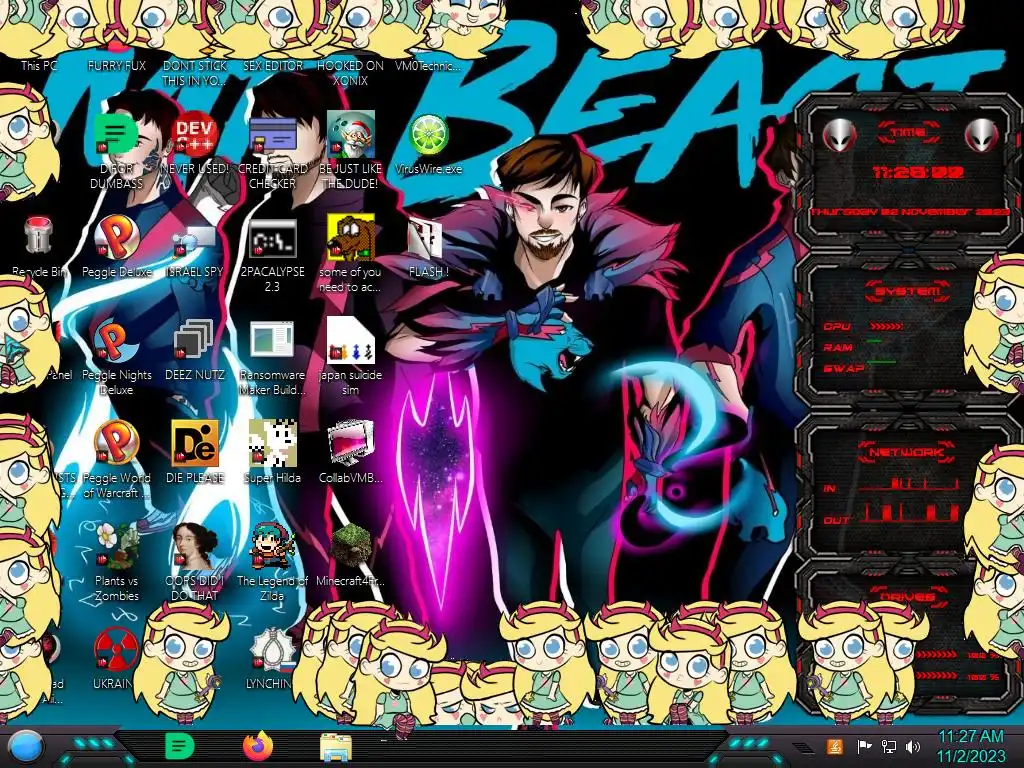The height and width of the screenshot is (768, 1024).
Task: Open the network status tray icon
Action: tap(888, 746)
